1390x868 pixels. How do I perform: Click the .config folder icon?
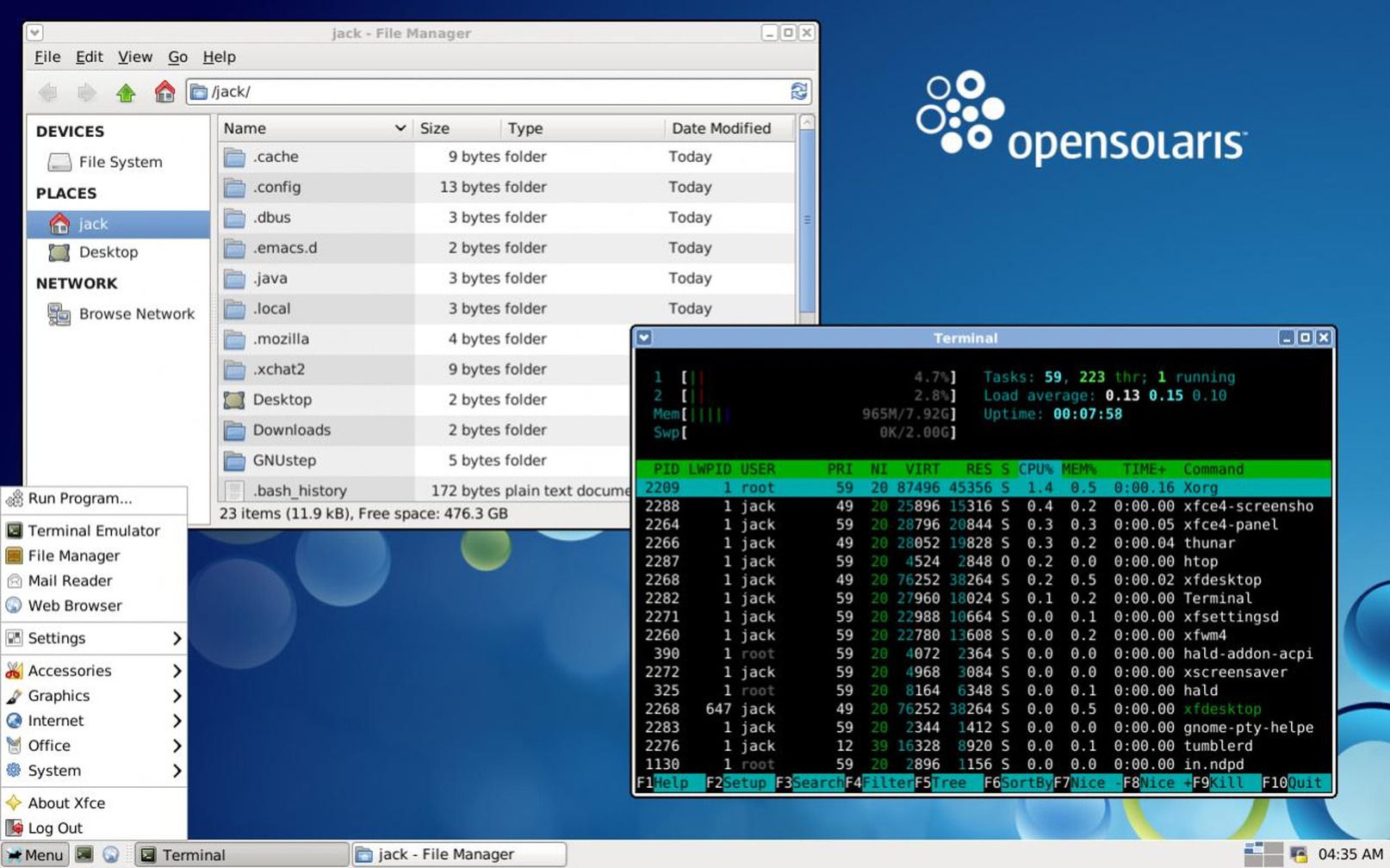(234, 187)
